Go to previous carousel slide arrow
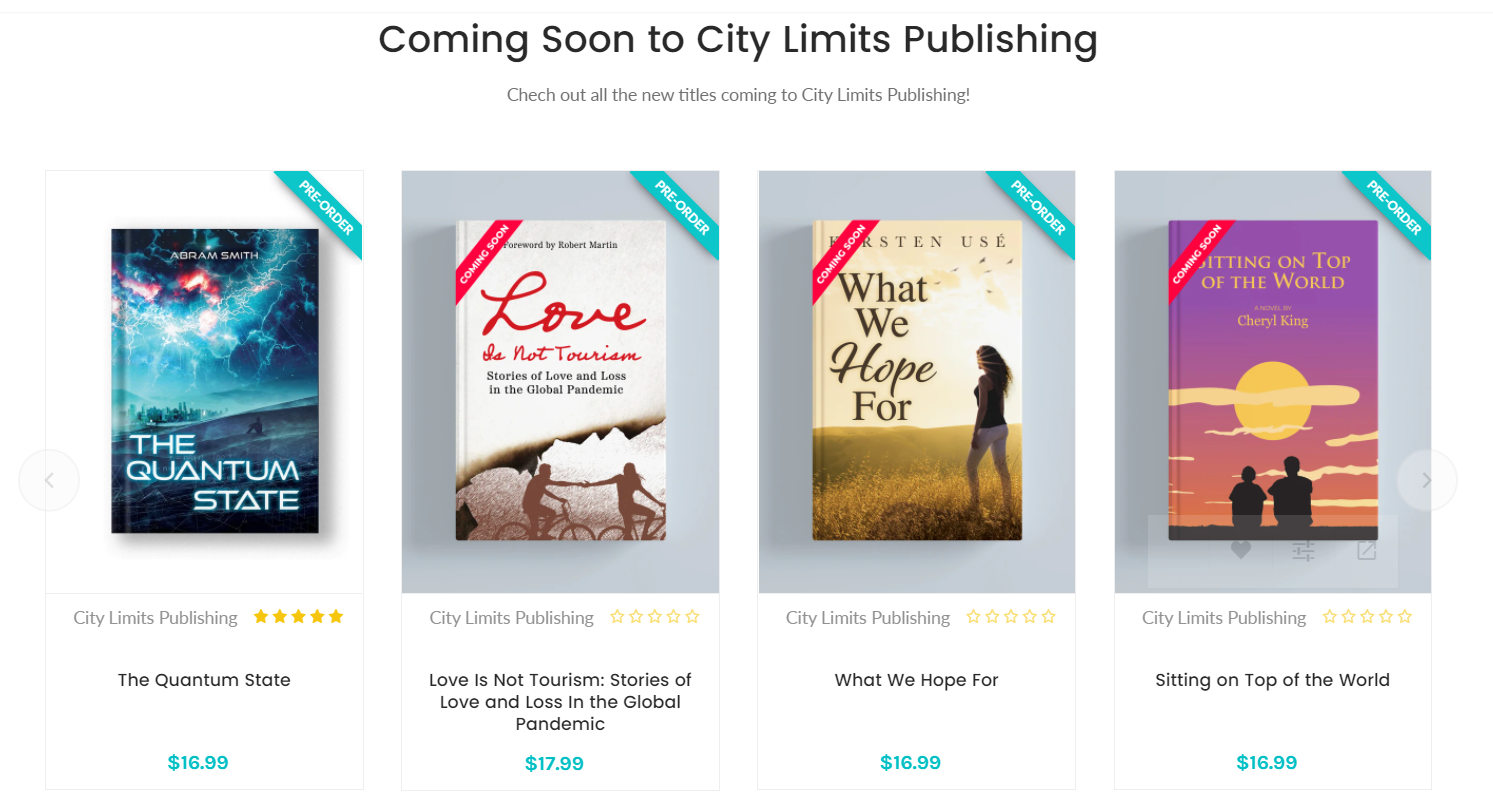Screen dimensions: 1493x795 pos(49,480)
